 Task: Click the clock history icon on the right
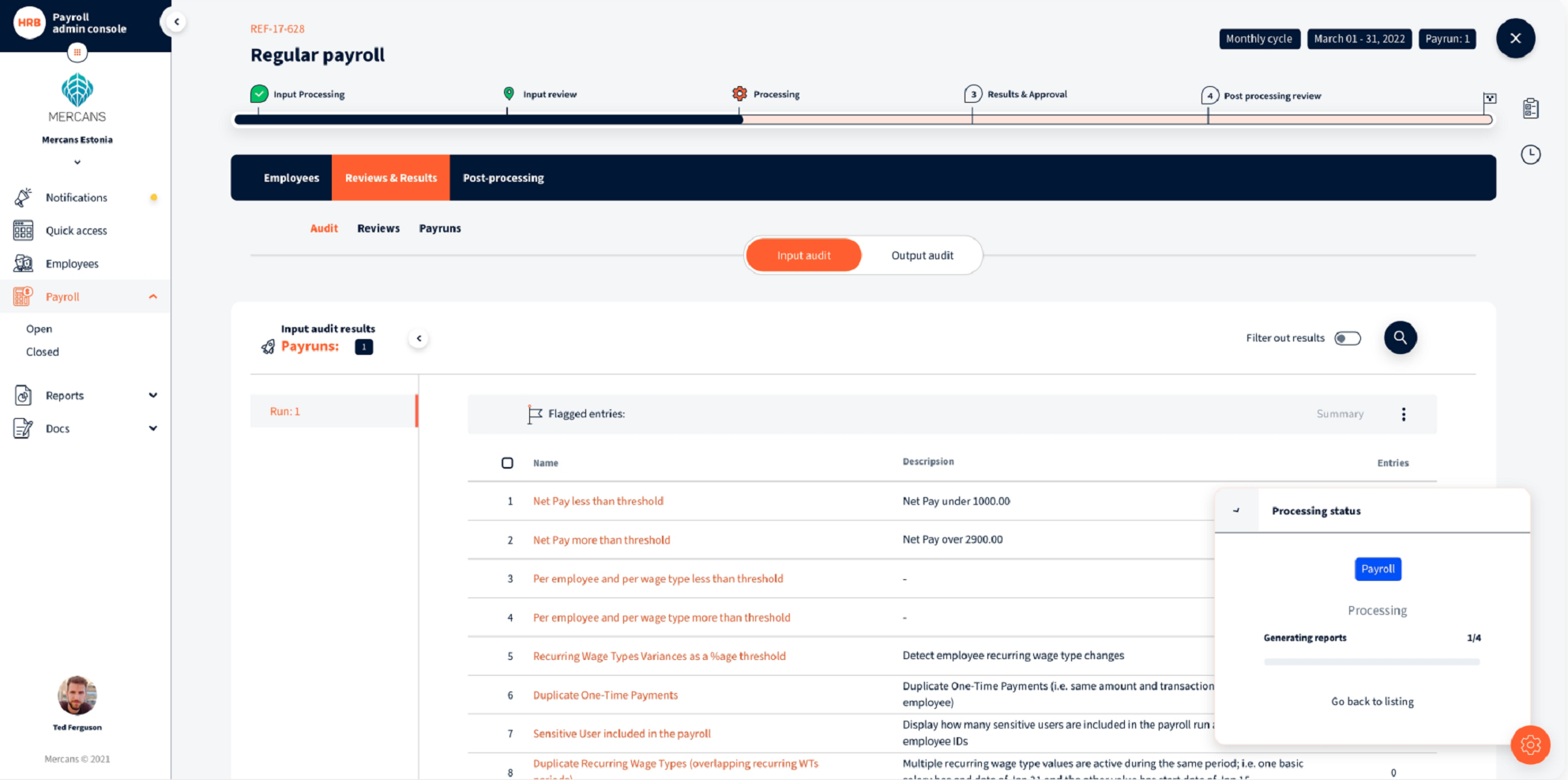pyautogui.click(x=1531, y=155)
